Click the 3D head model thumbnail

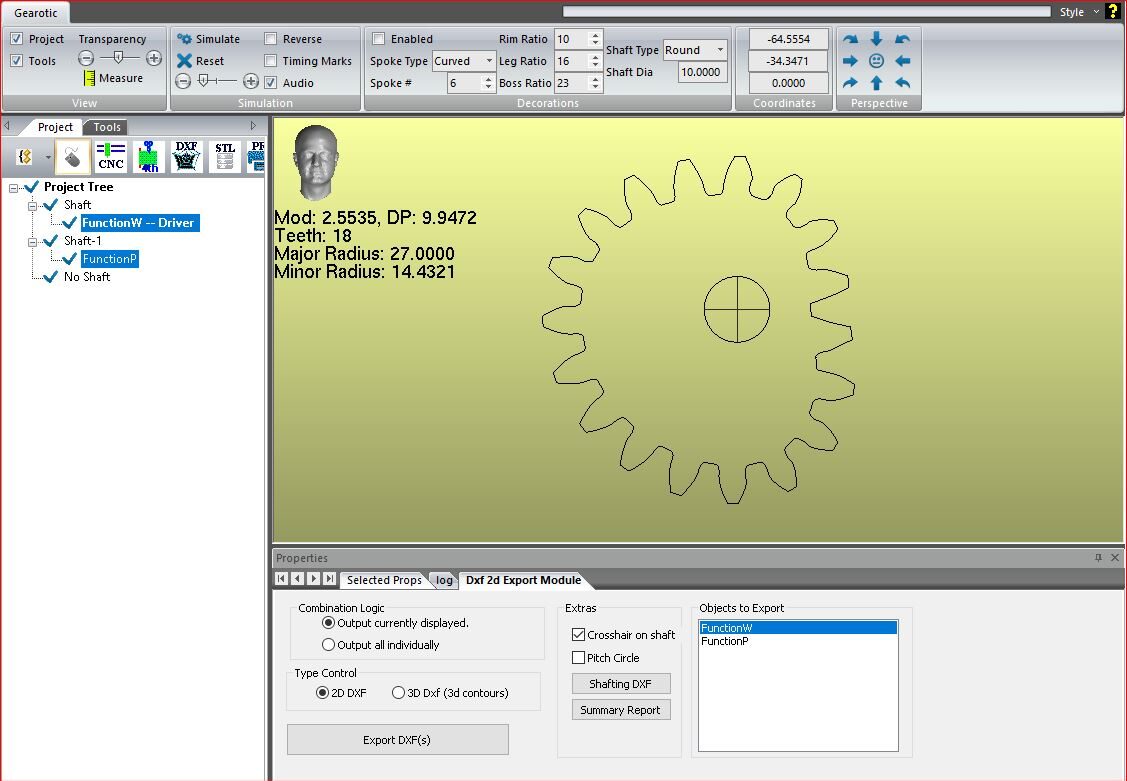pos(315,162)
